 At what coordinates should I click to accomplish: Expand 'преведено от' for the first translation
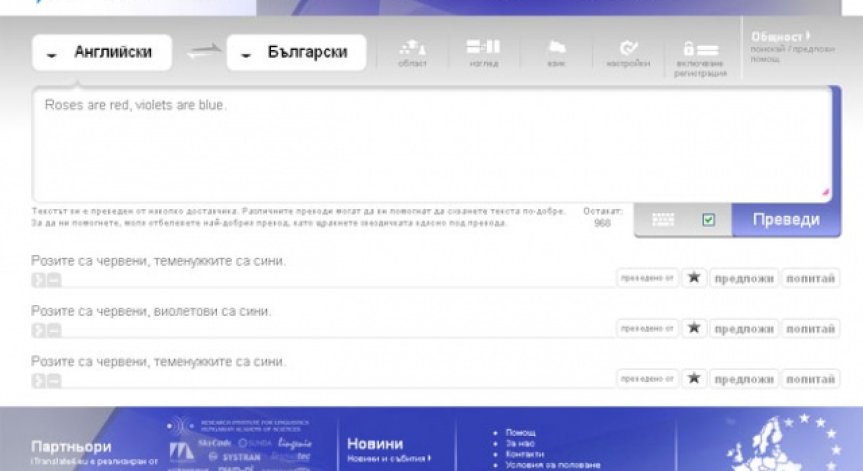click(647, 278)
